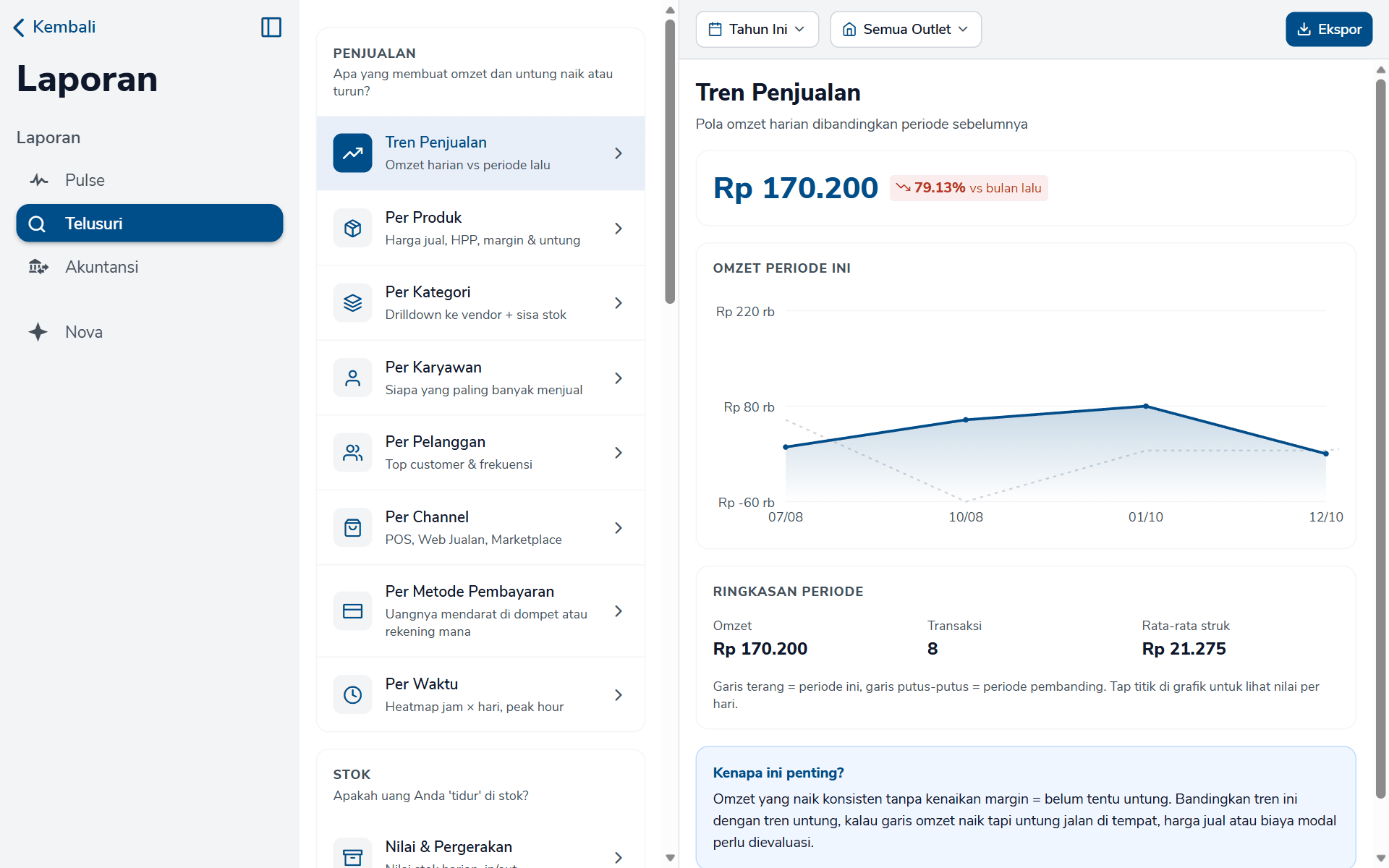Click the Rata-rata struk value Rp 21.275

[1184, 649]
